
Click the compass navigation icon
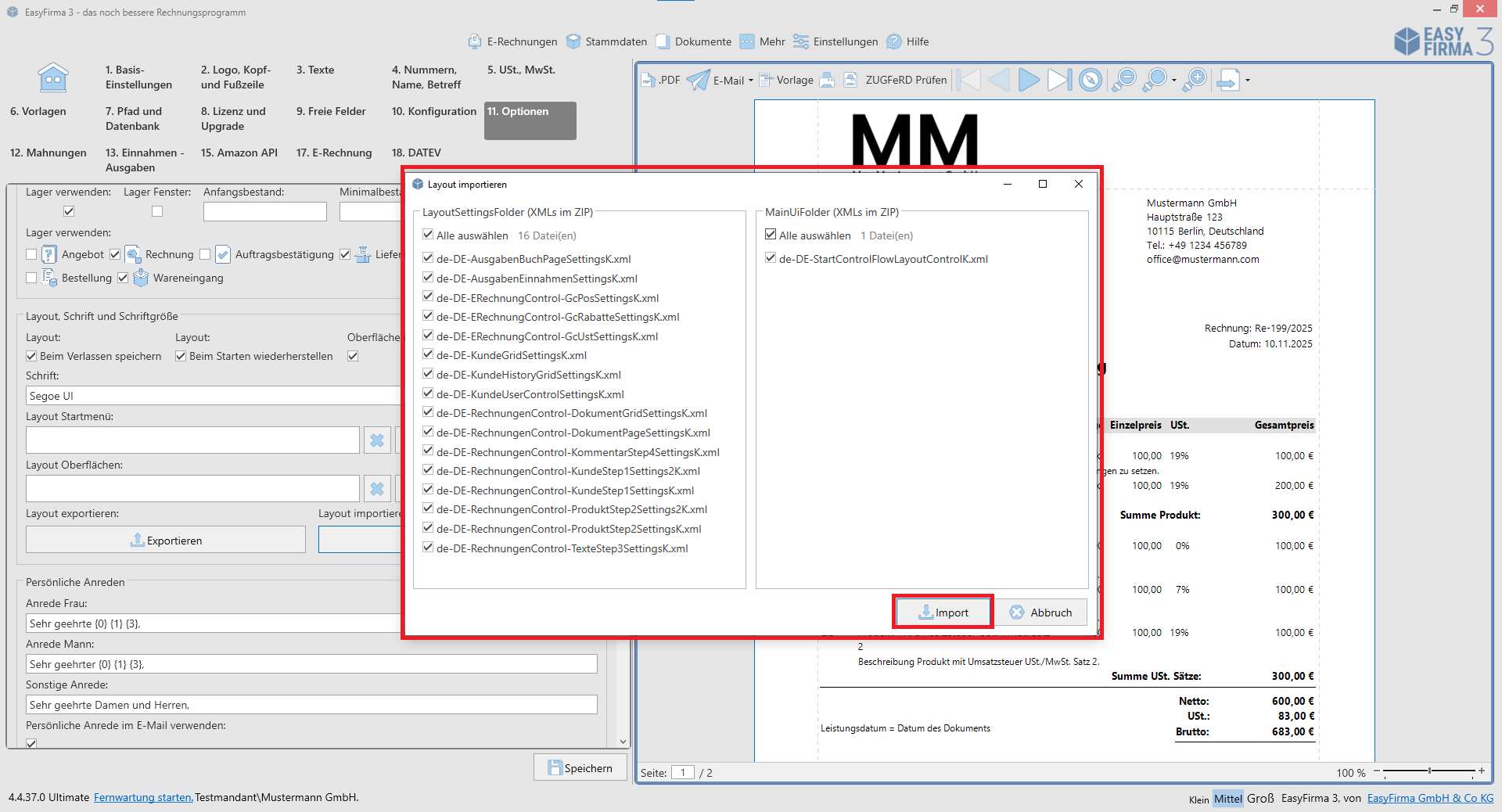1091,80
